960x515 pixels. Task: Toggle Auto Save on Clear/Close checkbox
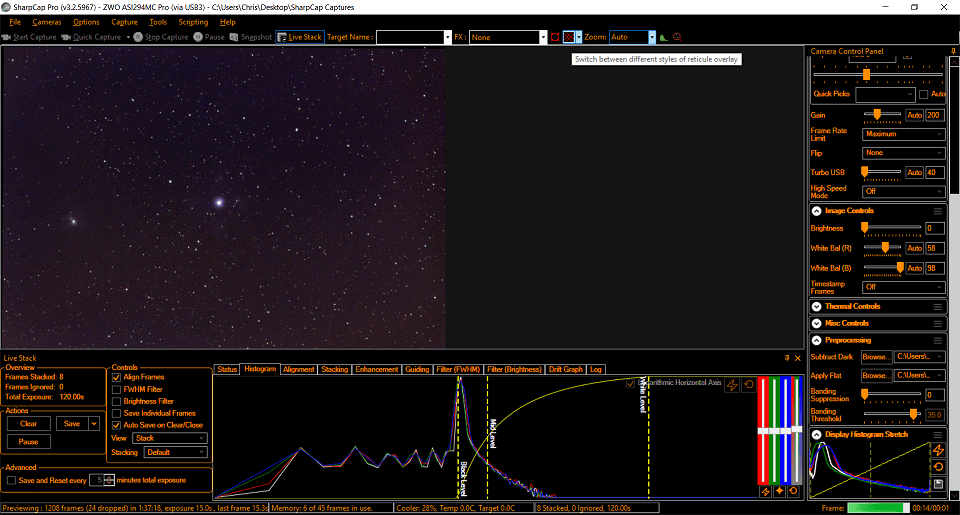tap(116, 425)
